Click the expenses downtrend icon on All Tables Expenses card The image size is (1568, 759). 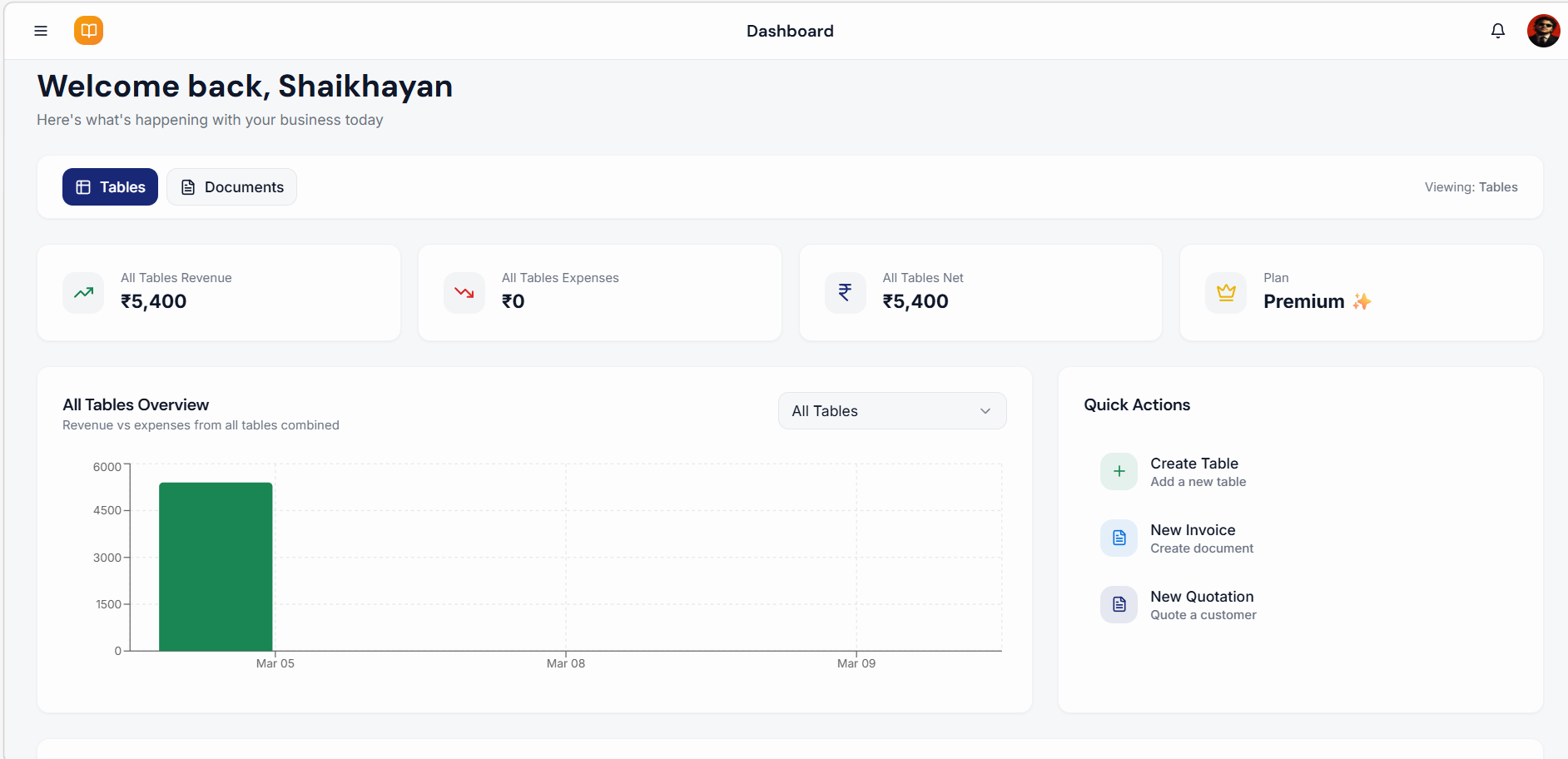pos(464,292)
